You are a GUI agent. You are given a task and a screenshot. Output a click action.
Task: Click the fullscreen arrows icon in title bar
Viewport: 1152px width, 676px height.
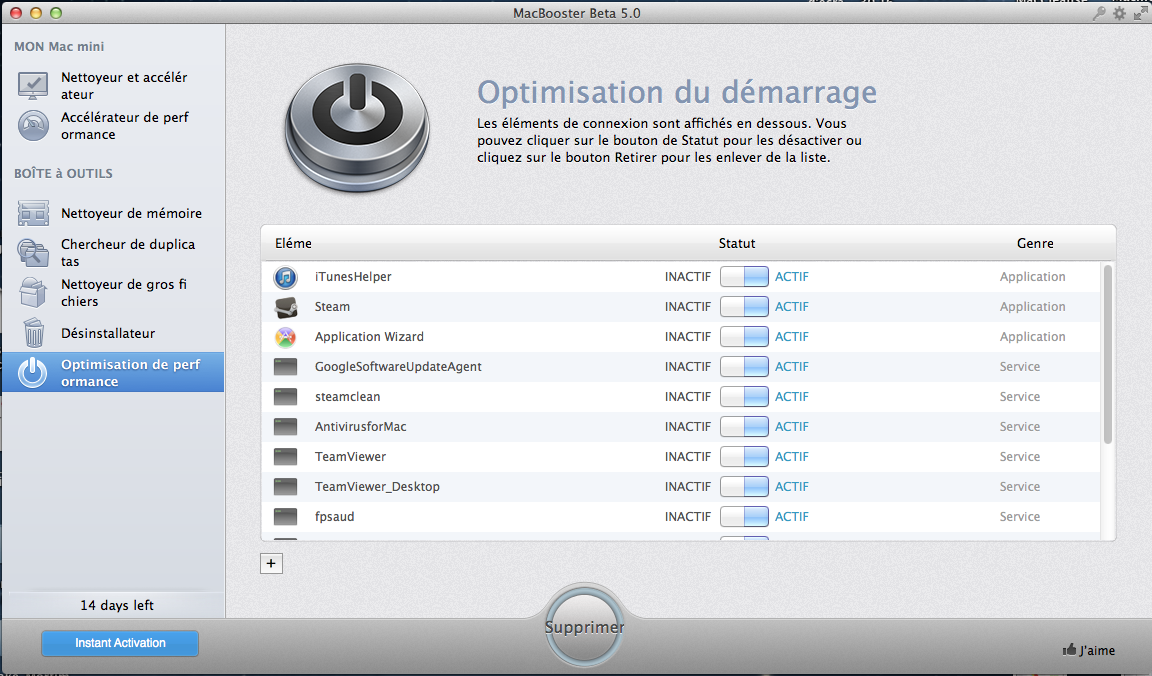click(x=1140, y=13)
